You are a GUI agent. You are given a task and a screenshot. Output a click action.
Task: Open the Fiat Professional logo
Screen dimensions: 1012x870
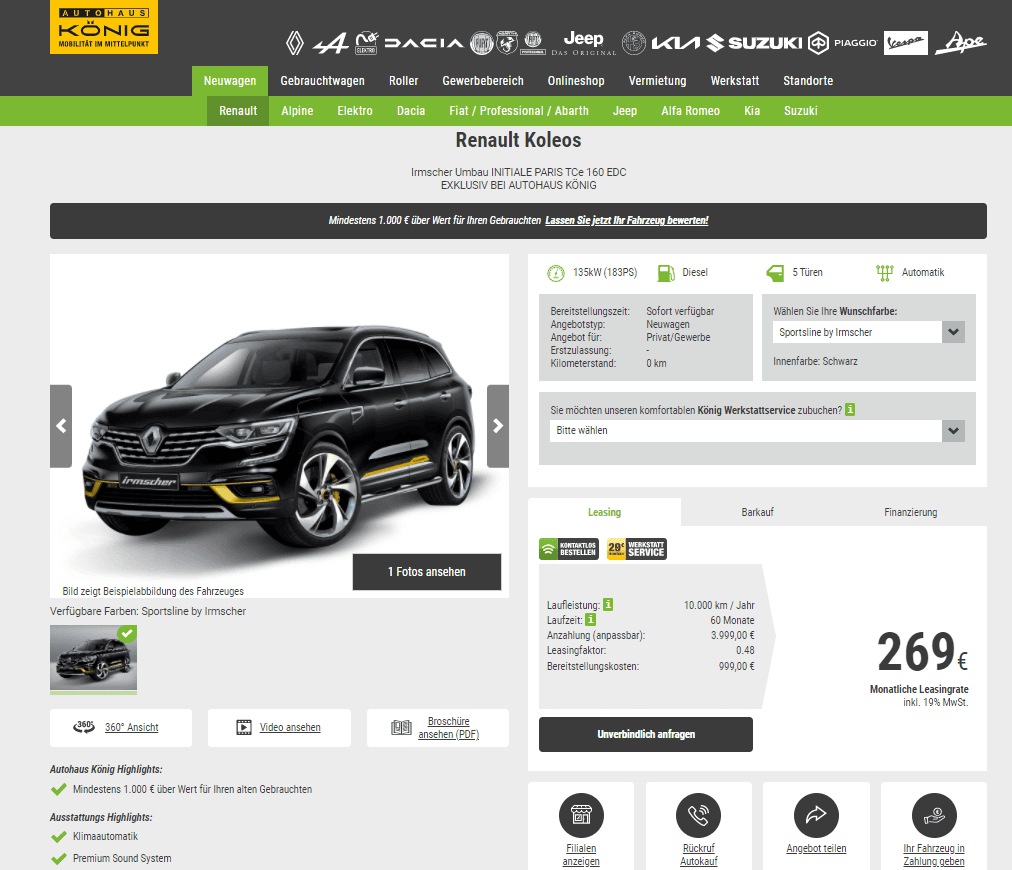[532, 43]
